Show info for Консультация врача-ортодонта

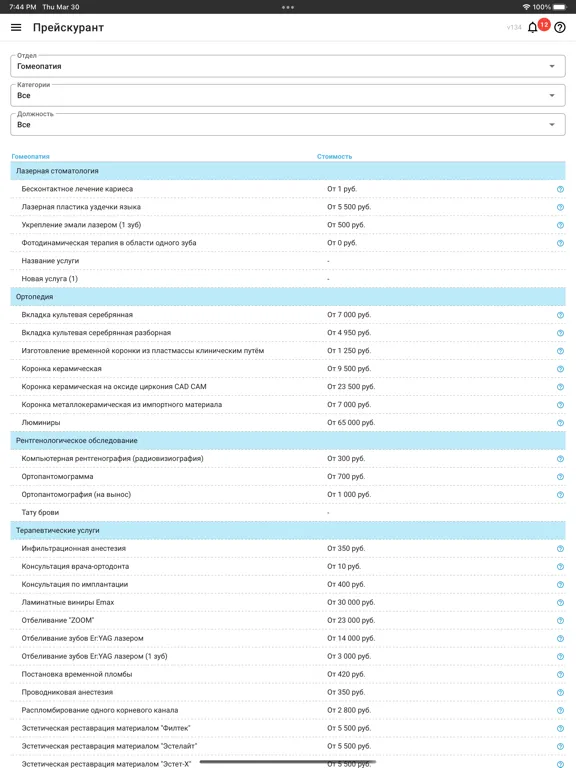click(x=560, y=567)
